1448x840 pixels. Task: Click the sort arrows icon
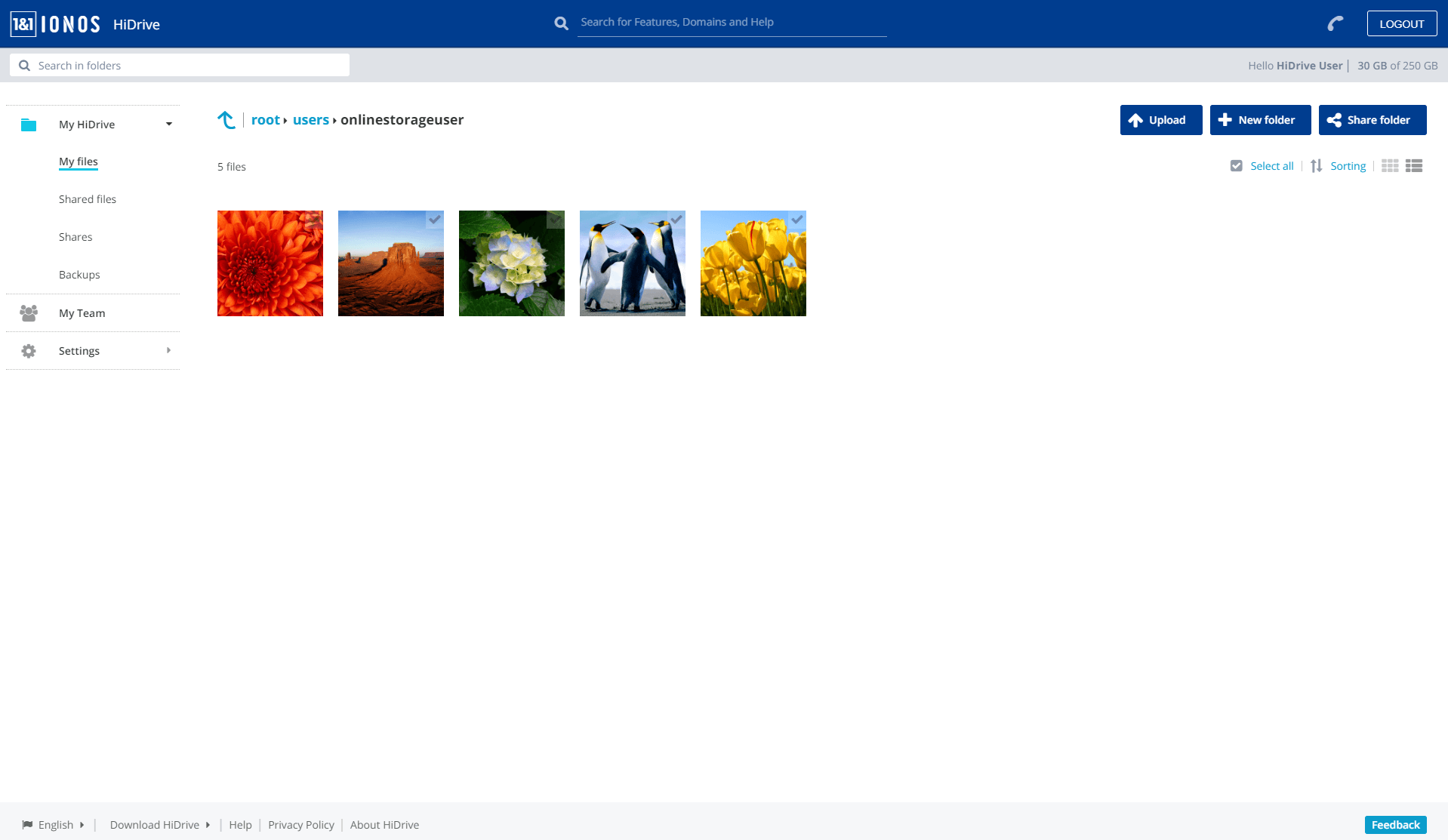(1317, 166)
